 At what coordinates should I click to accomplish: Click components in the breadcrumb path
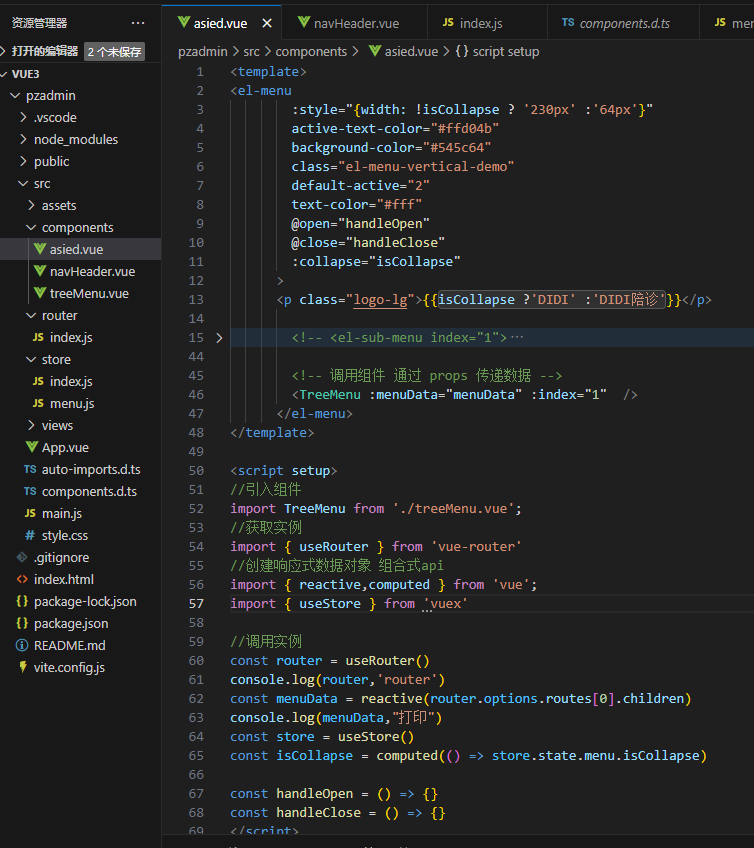311,51
